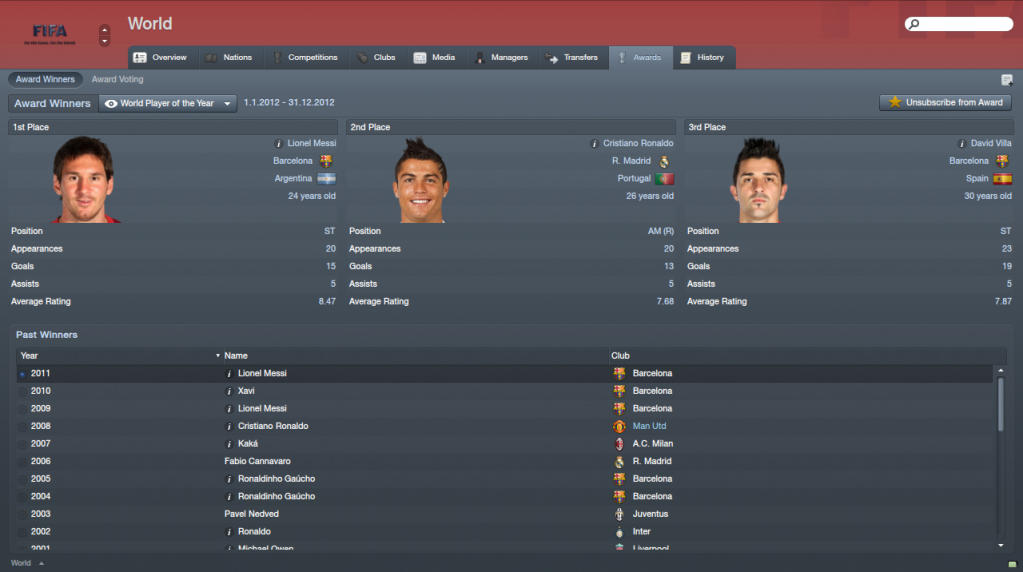Viewport: 1023px width, 572px height.
Task: Click Unsubscribe from Award button
Action: pyautogui.click(x=945, y=102)
